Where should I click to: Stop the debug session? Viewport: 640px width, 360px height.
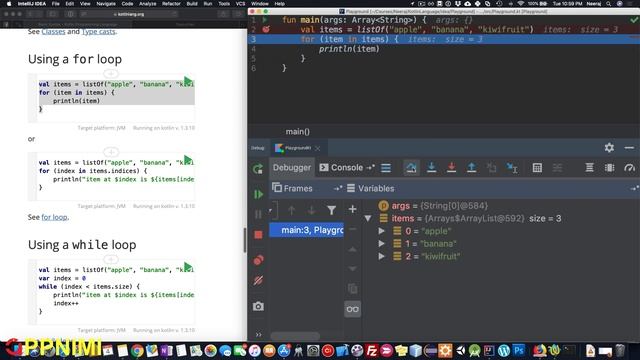coord(258,235)
